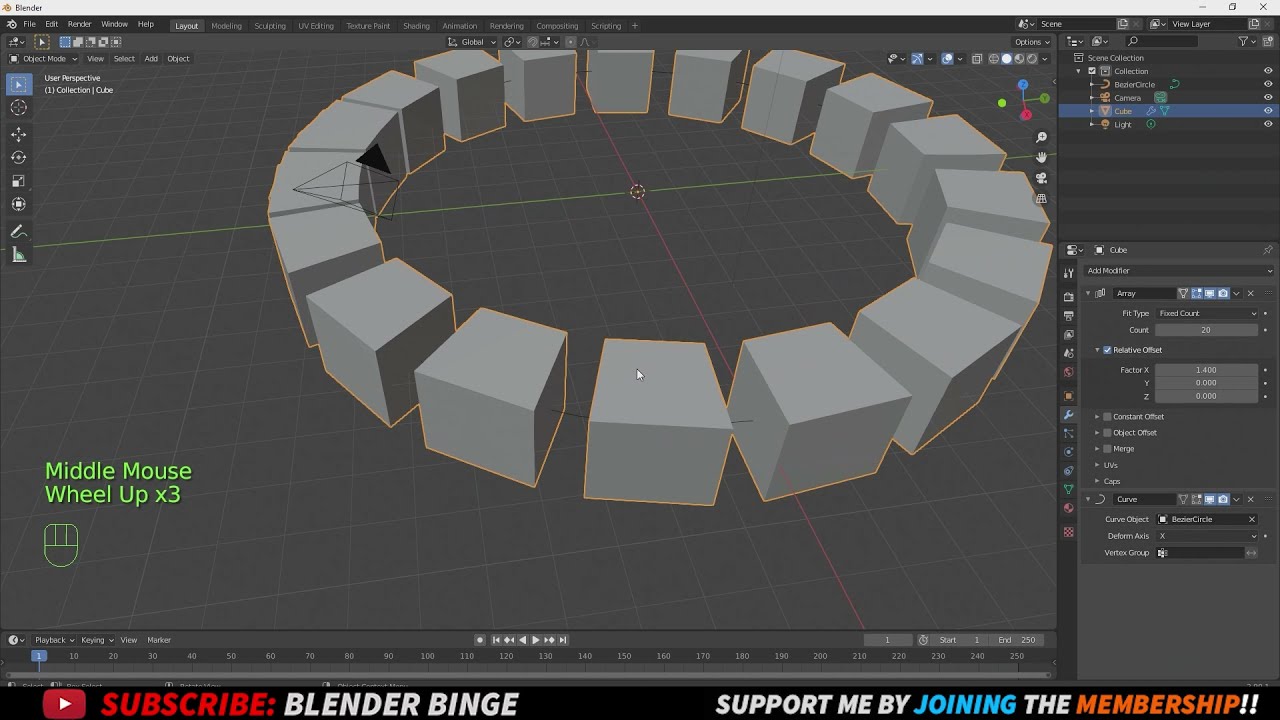Pick the Measure ruler tool
1280x720 pixels.
[18, 256]
